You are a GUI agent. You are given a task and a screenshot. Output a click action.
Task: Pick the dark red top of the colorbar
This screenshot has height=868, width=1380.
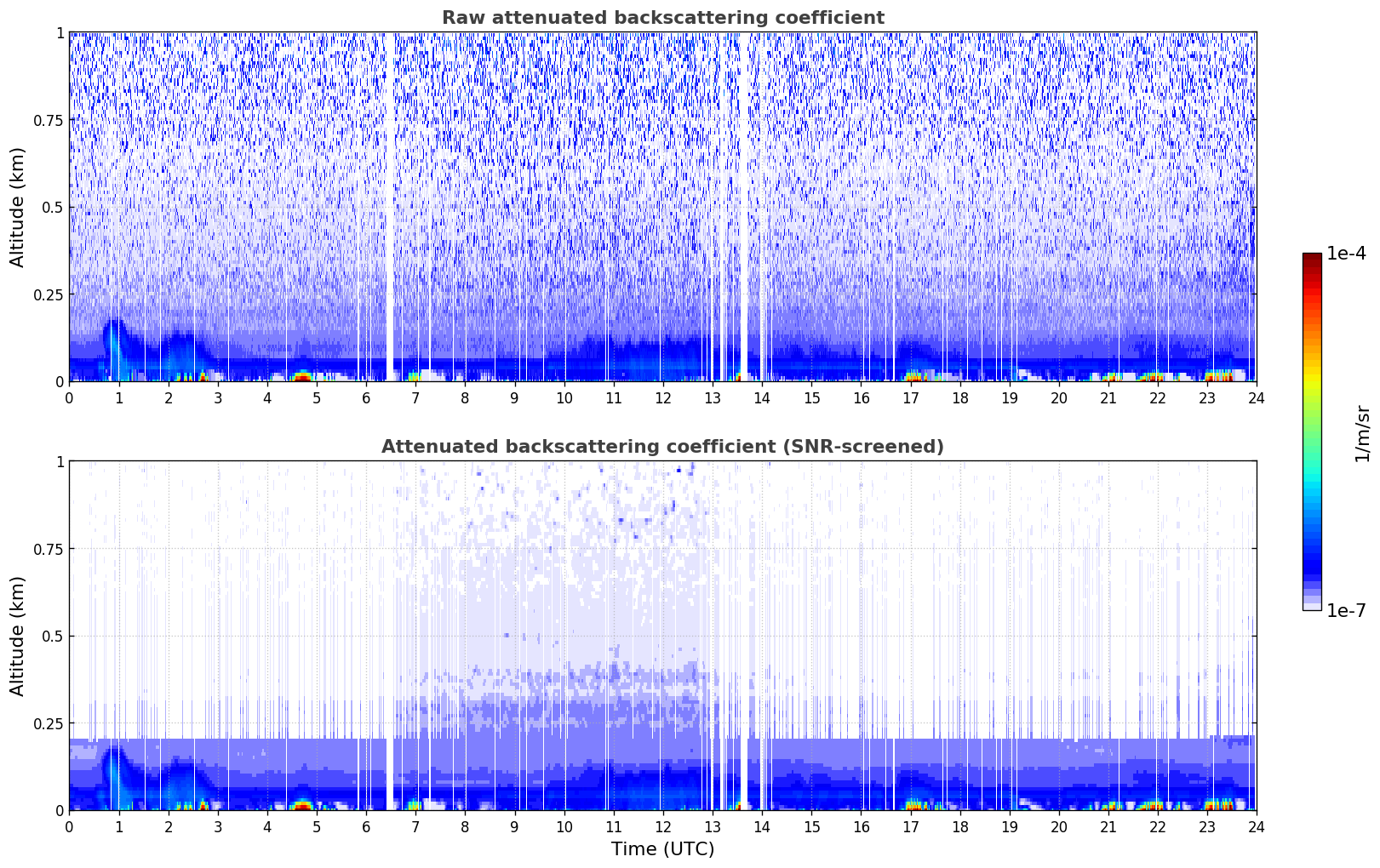pos(1311,258)
